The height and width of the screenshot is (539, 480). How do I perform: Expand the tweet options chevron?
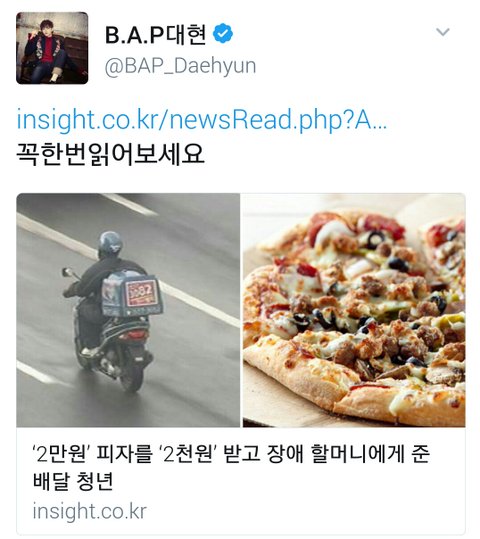443,32
